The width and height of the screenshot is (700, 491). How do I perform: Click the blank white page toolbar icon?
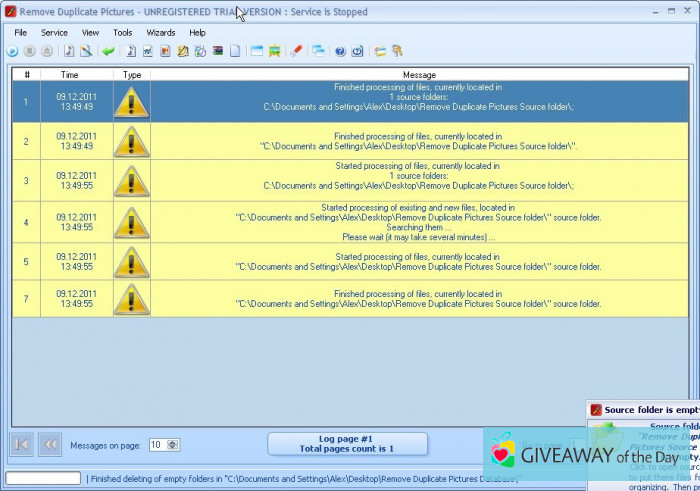click(235, 51)
